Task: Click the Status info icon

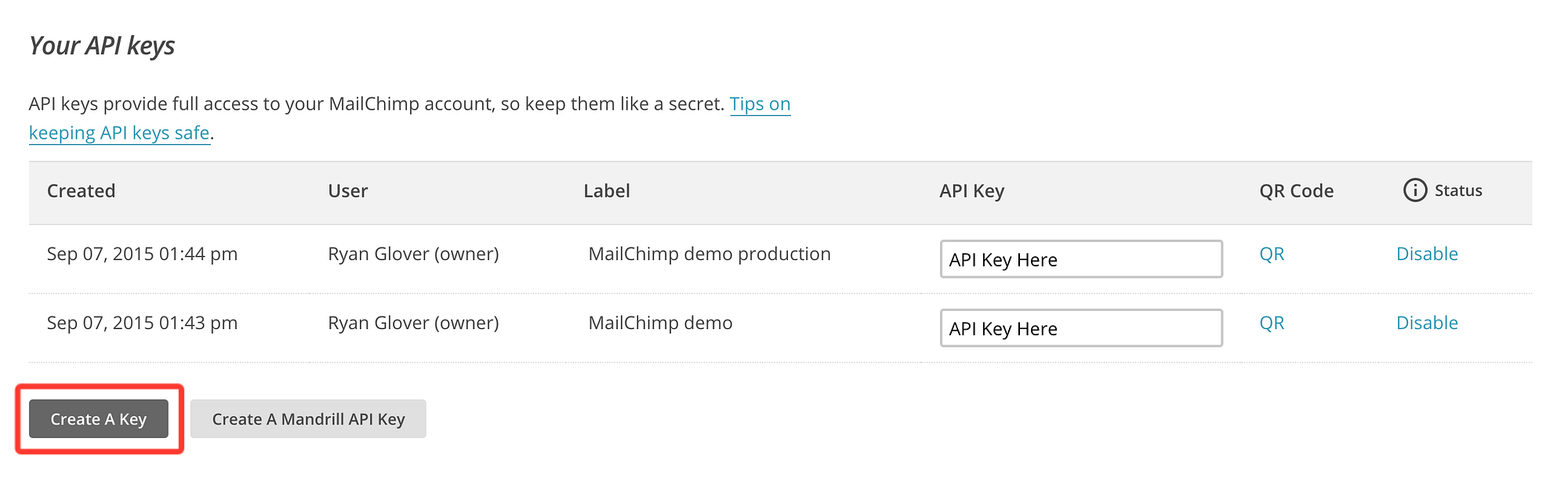Action: pyautogui.click(x=1414, y=190)
